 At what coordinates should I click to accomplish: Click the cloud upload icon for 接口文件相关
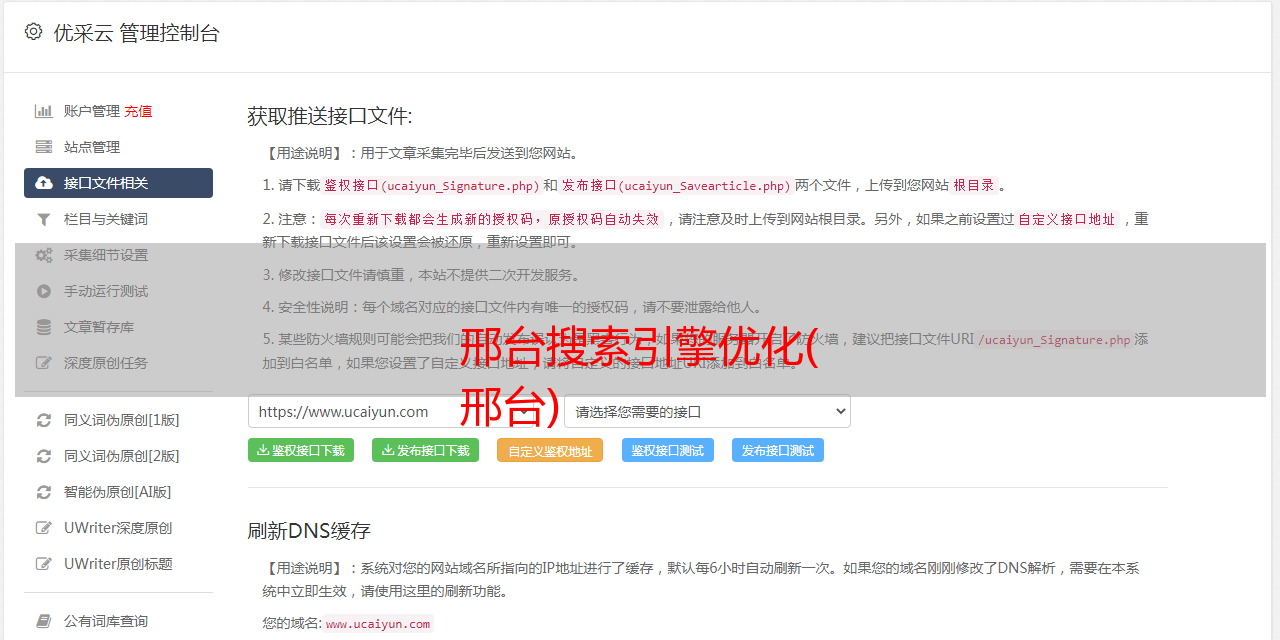pos(44,183)
